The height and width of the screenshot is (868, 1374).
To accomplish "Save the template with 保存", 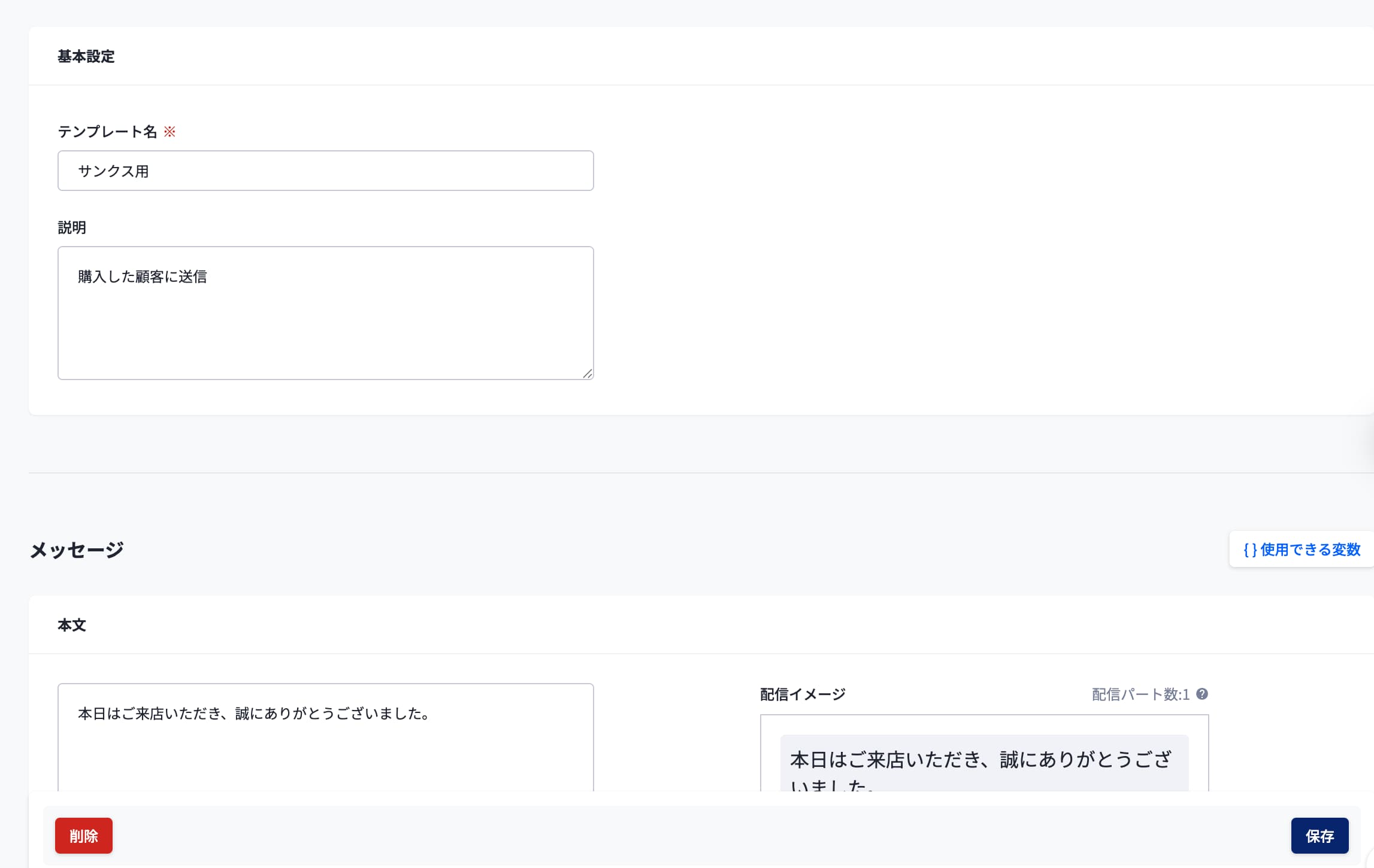I will click(1319, 836).
